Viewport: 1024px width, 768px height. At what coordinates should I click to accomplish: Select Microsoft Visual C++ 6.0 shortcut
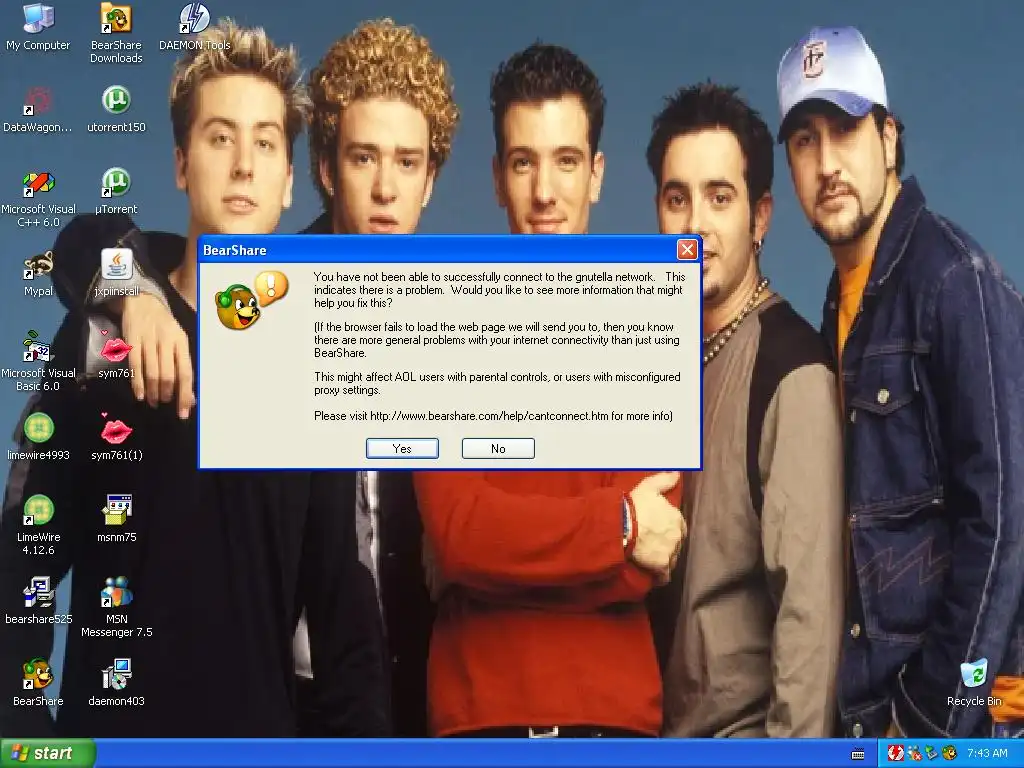[x=38, y=198]
